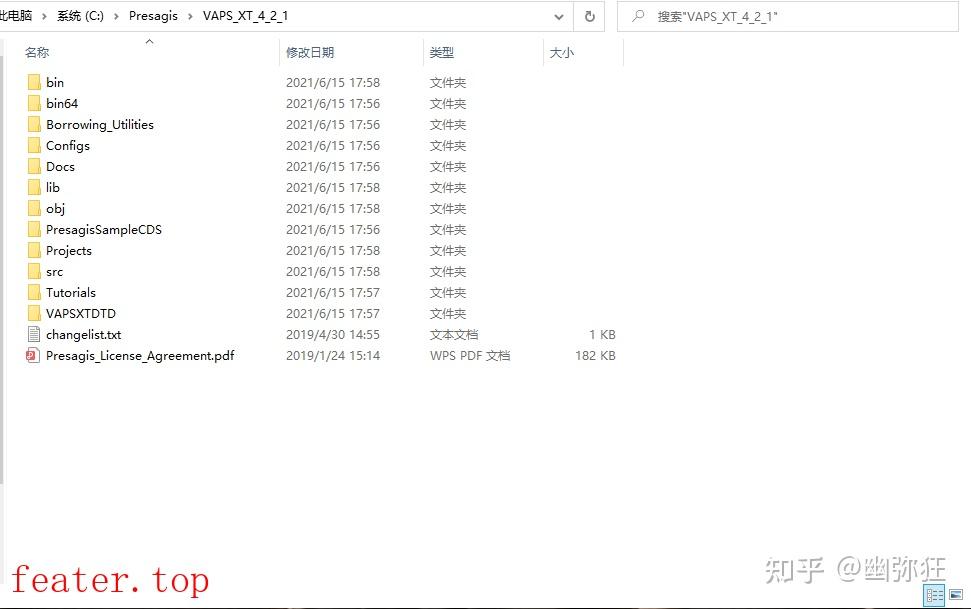Viewport: 971px width, 609px height.
Task: Expand the breadcrumb chevron after Presagis
Action: pos(189,16)
